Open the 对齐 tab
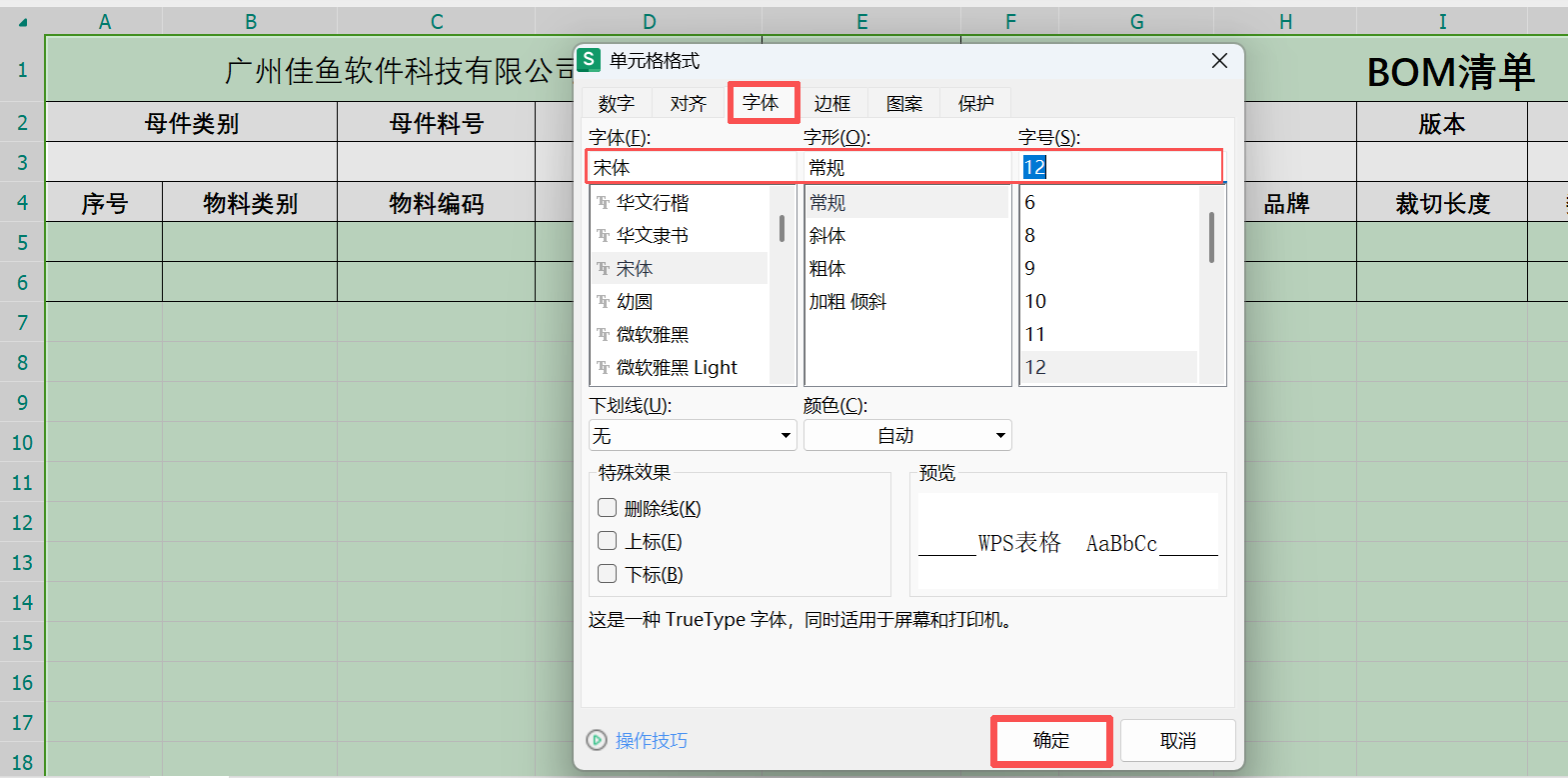This screenshot has width=1568, height=778. pyautogui.click(x=688, y=103)
